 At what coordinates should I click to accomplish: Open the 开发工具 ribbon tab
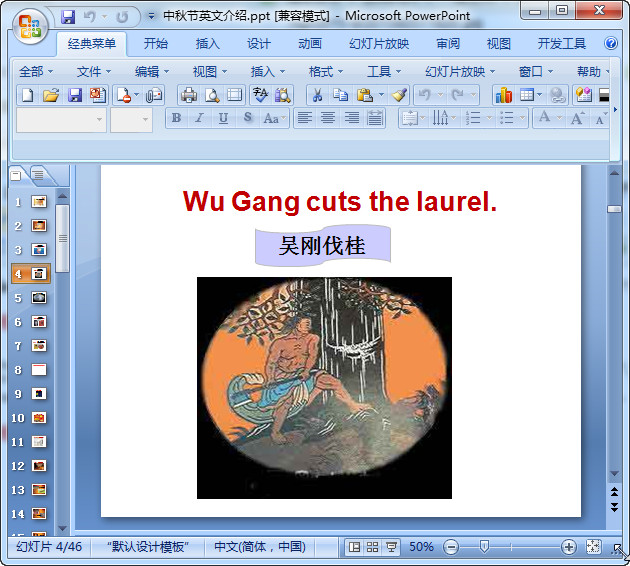562,43
